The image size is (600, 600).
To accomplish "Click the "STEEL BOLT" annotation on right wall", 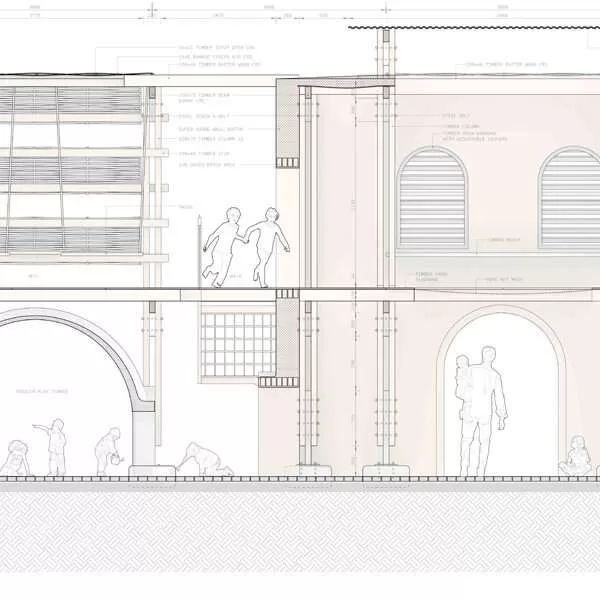I will [456, 116].
